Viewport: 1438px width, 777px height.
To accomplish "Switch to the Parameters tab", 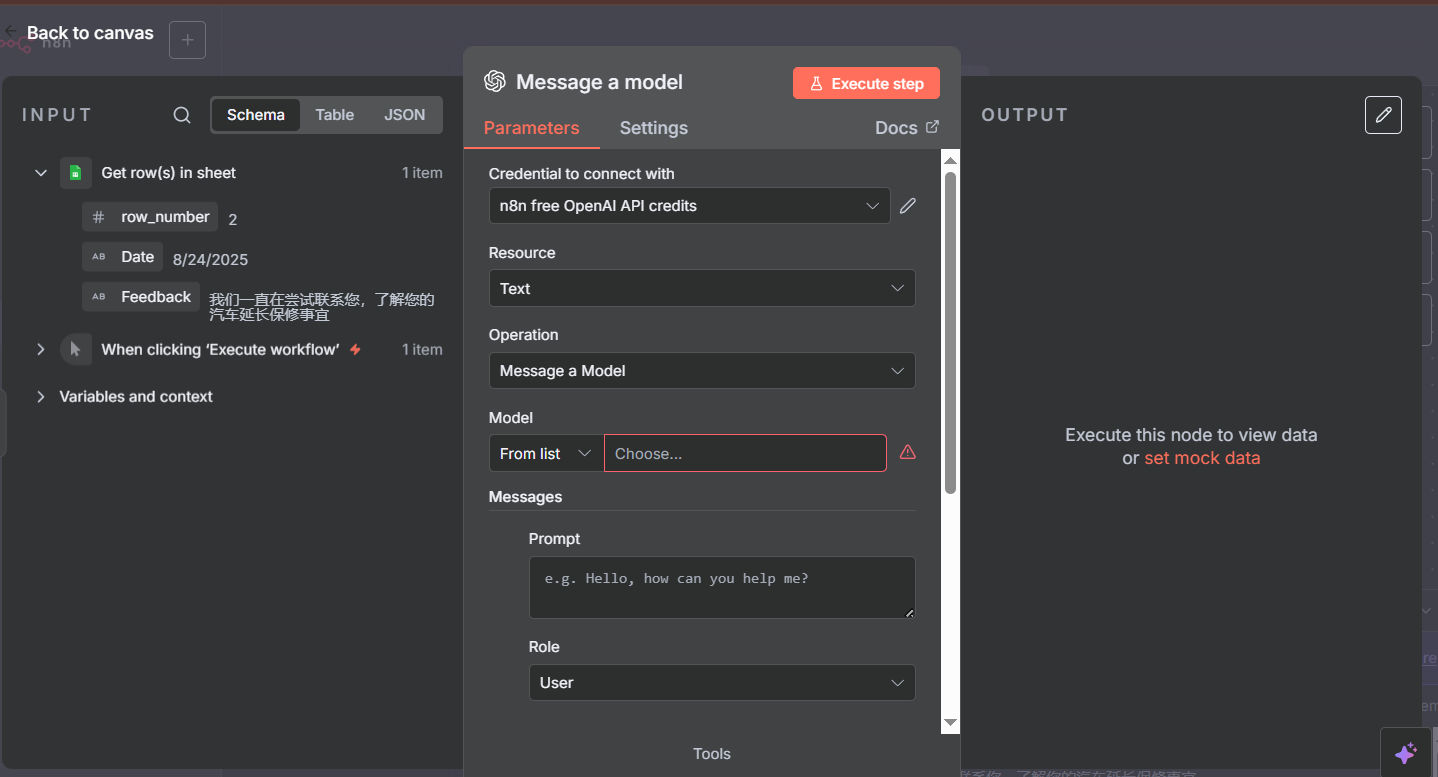I will coord(531,128).
